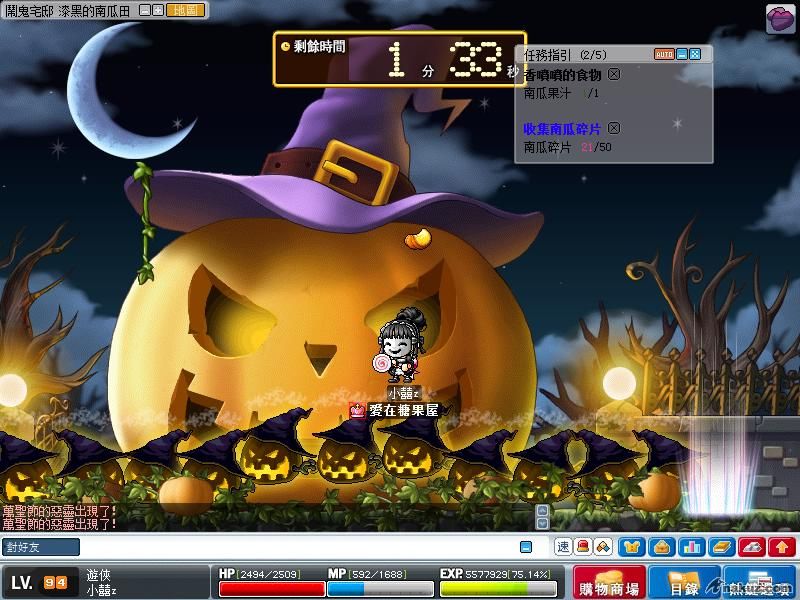Remove 收集南瓜碎片 quest from the tracker
The width and height of the screenshot is (800, 600).
614,128
